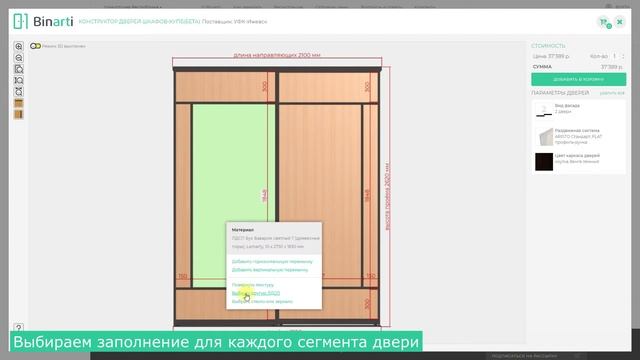Select the top-right door panel segment
The height and width of the screenshot is (360, 640).
click(x=329, y=87)
